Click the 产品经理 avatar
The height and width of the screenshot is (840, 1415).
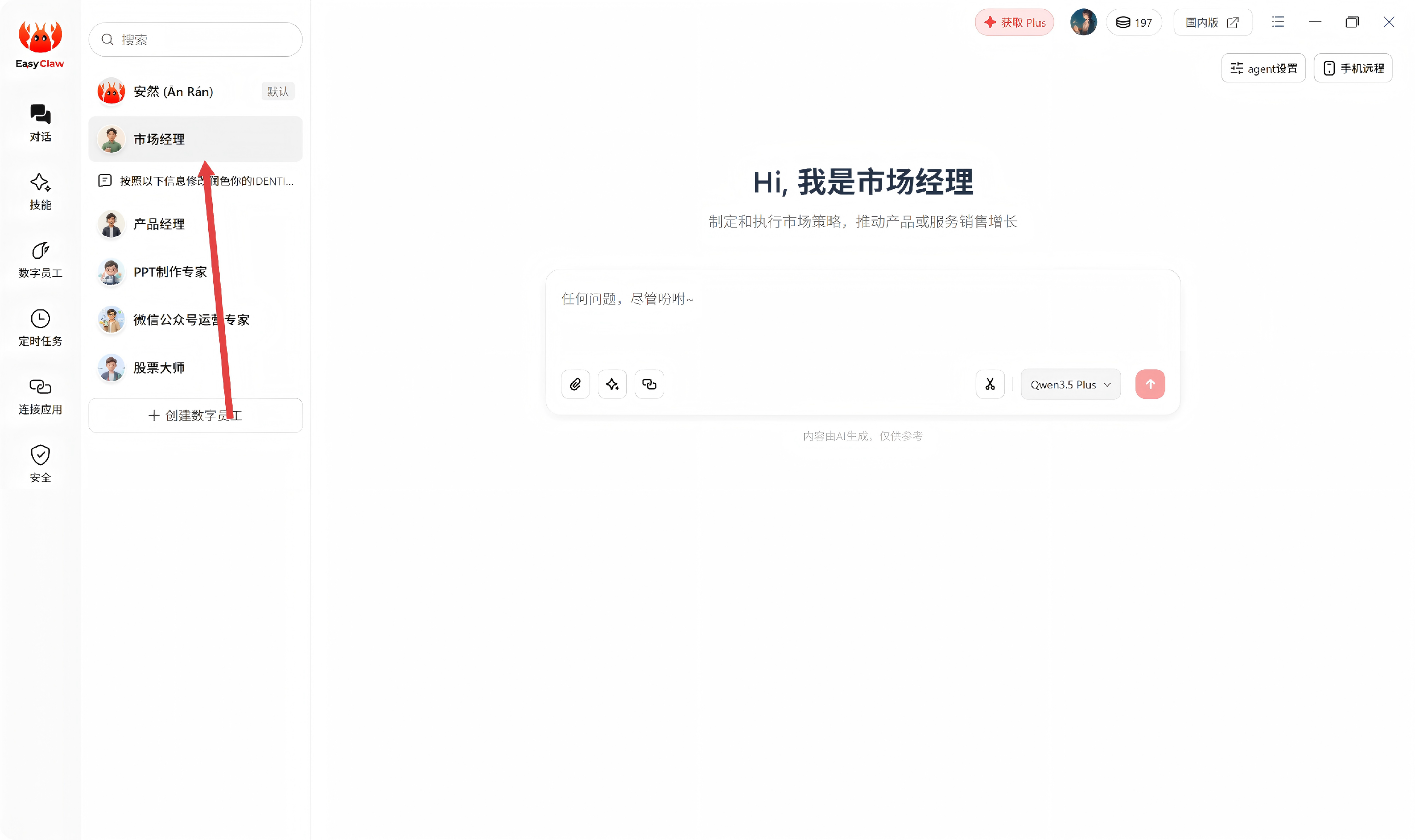pyautogui.click(x=111, y=224)
